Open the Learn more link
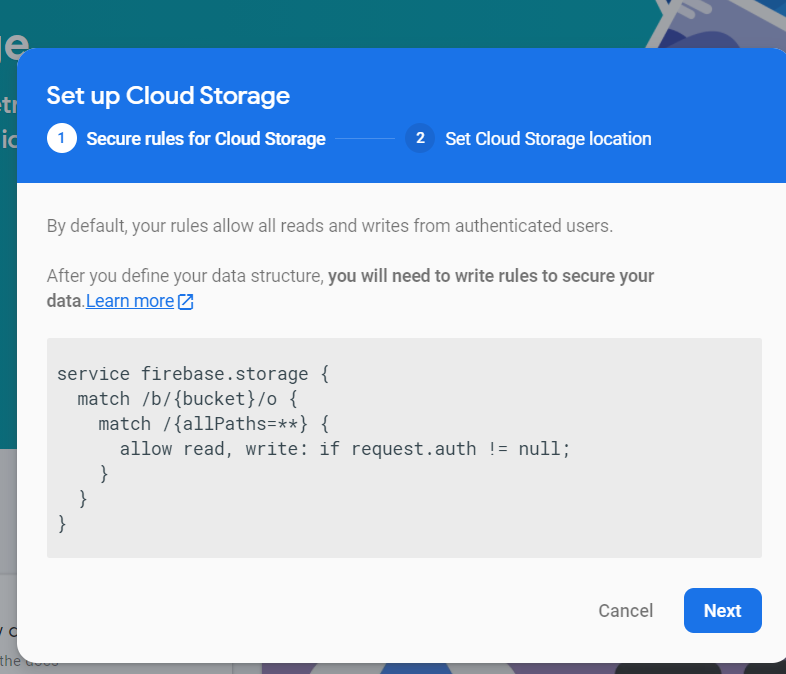This screenshot has width=786, height=674. [x=130, y=301]
